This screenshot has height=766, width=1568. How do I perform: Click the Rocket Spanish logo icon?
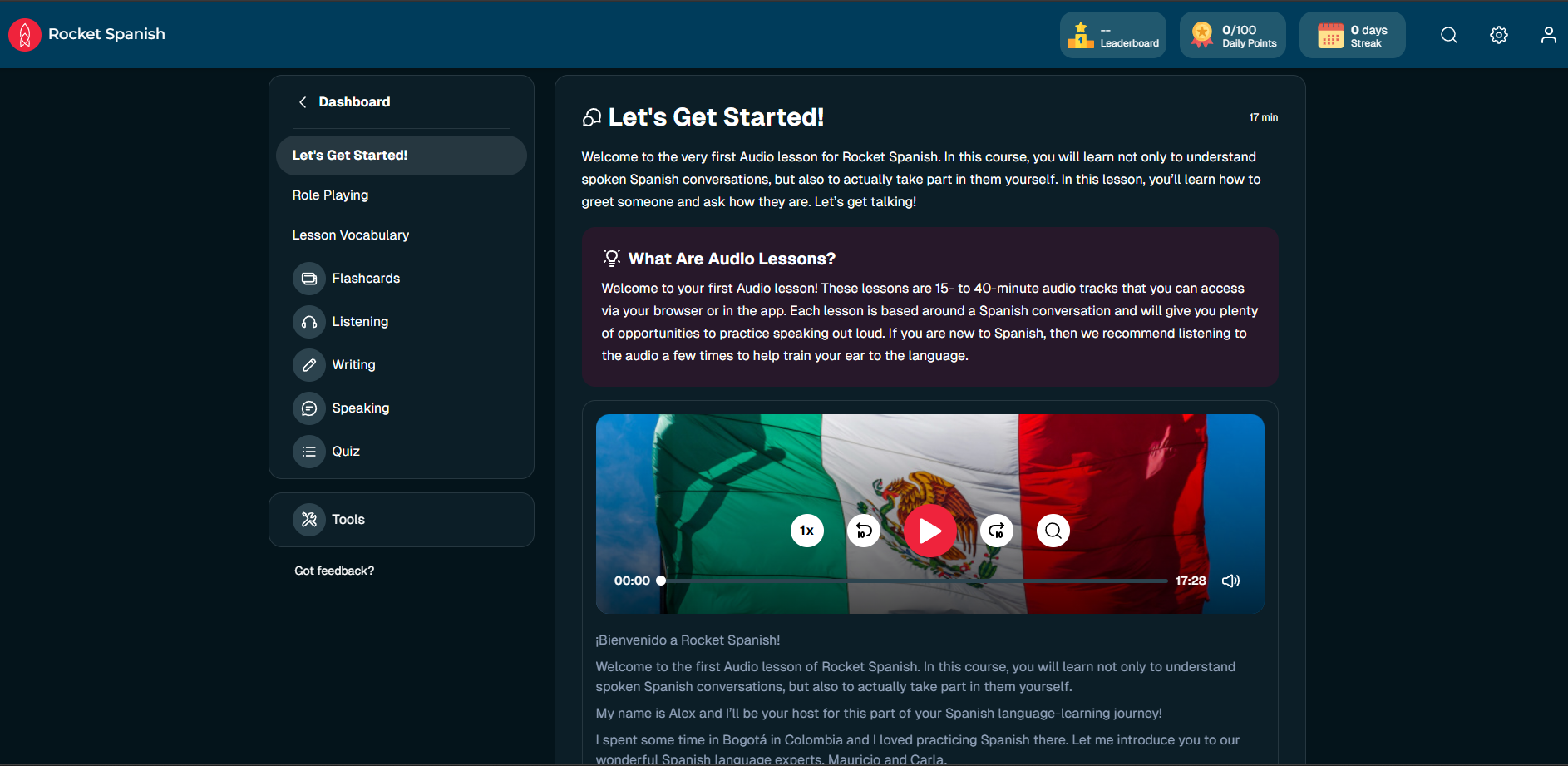[x=25, y=35]
